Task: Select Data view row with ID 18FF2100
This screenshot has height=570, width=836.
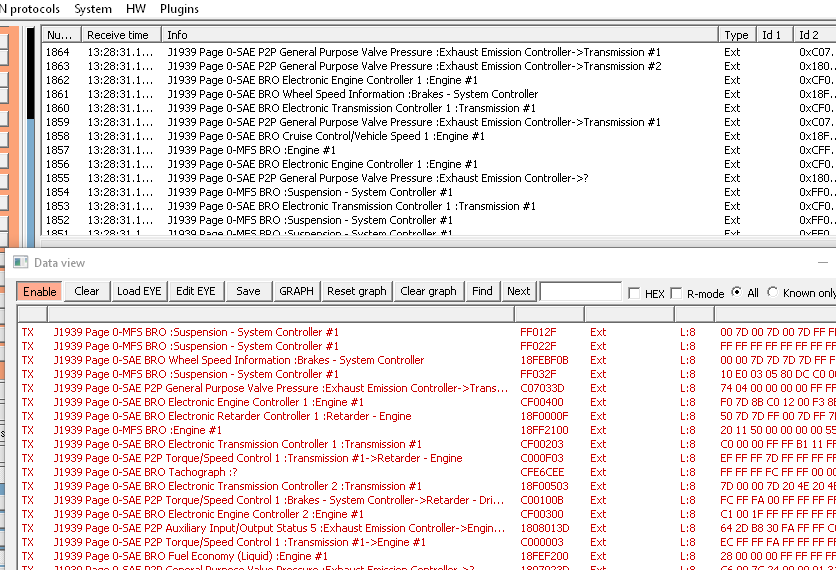Action: point(427,430)
